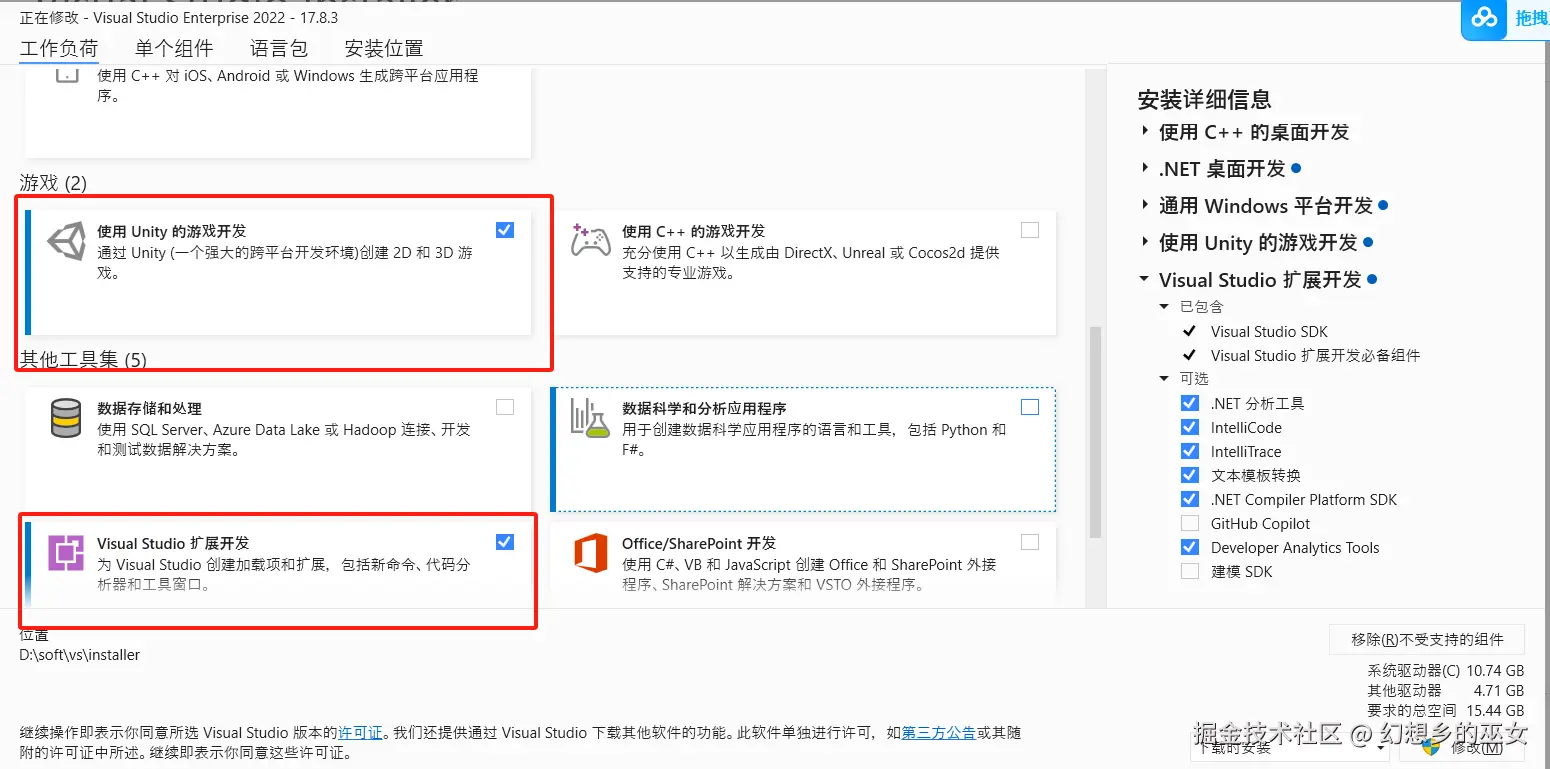Click the 安装详细信息 heading
This screenshot has width=1550, height=769.
tap(1204, 99)
